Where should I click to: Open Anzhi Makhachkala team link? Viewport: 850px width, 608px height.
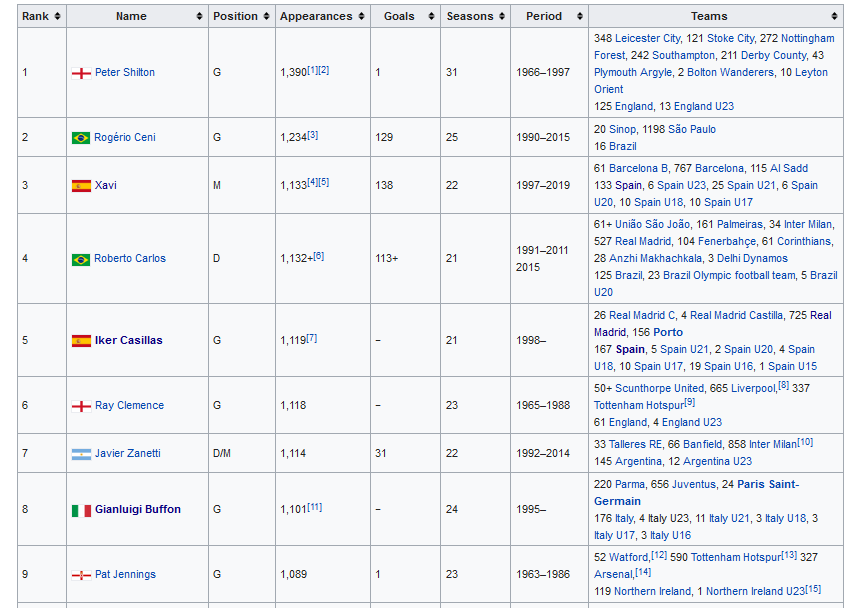coord(655,258)
